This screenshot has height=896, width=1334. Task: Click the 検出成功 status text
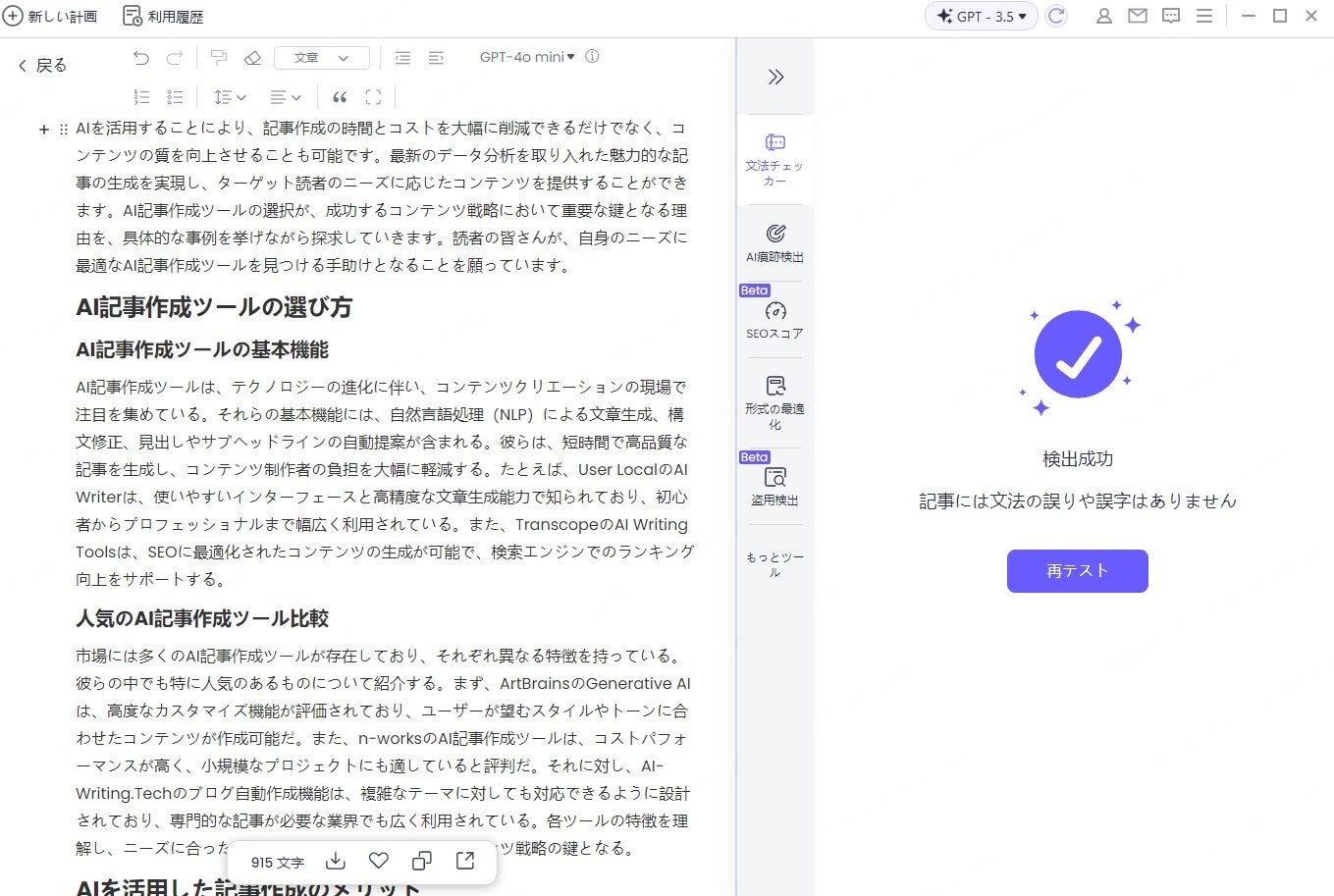point(1078,459)
